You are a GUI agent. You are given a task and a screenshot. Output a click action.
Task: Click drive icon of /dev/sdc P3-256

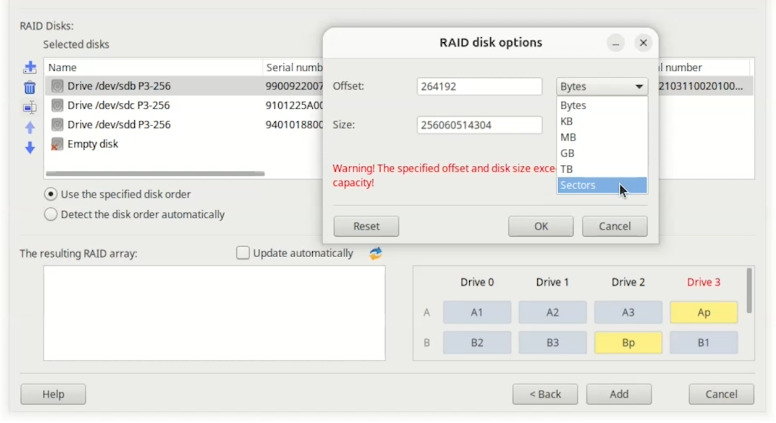tap(57, 105)
